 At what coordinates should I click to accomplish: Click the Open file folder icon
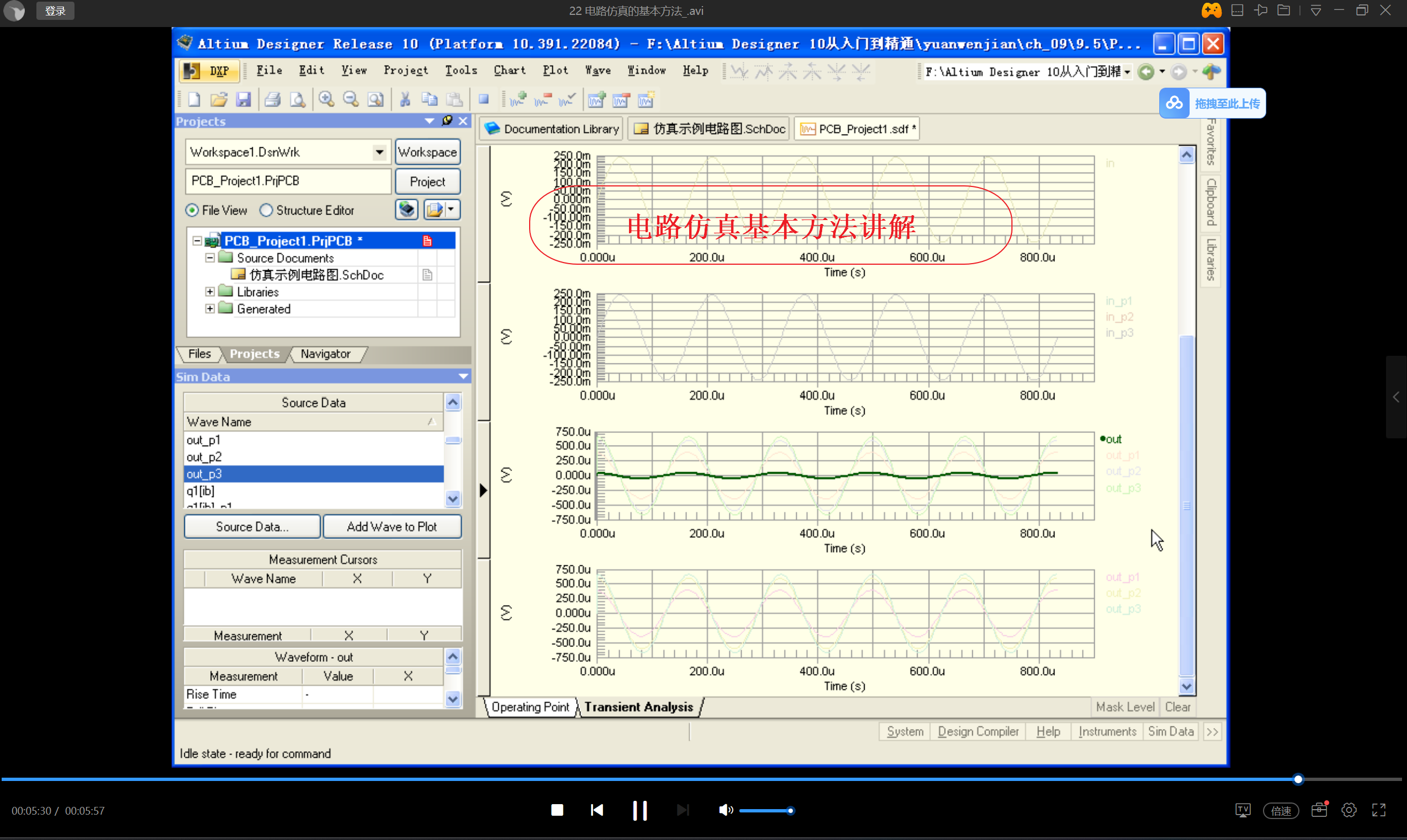(x=219, y=100)
